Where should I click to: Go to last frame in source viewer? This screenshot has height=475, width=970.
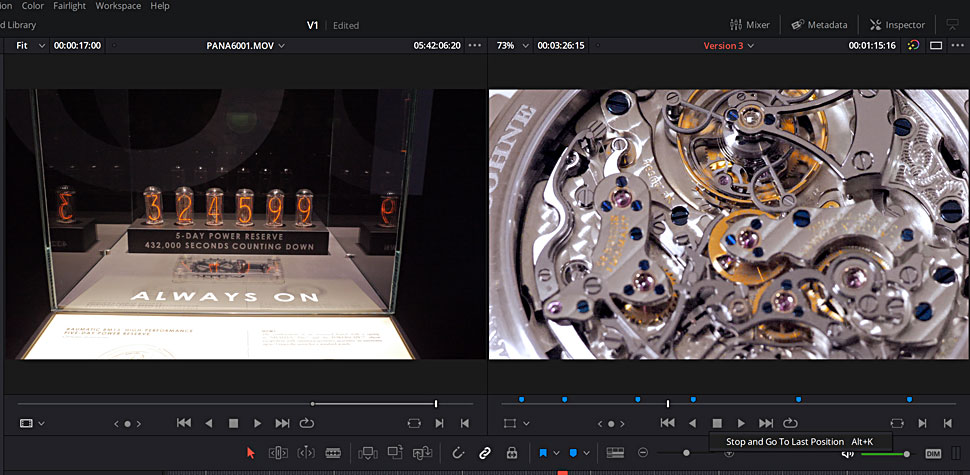(282, 424)
